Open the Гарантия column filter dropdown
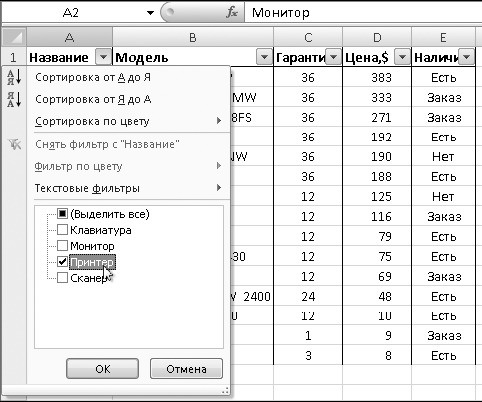Screen dimensions: 482x402 click(x=333, y=57)
